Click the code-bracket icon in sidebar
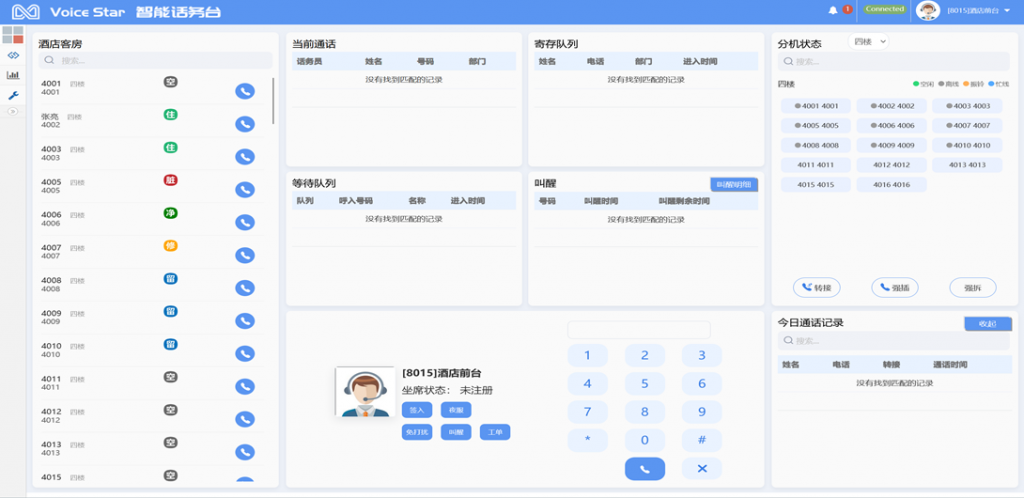Viewport: 1024px width, 498px height. 13,55
